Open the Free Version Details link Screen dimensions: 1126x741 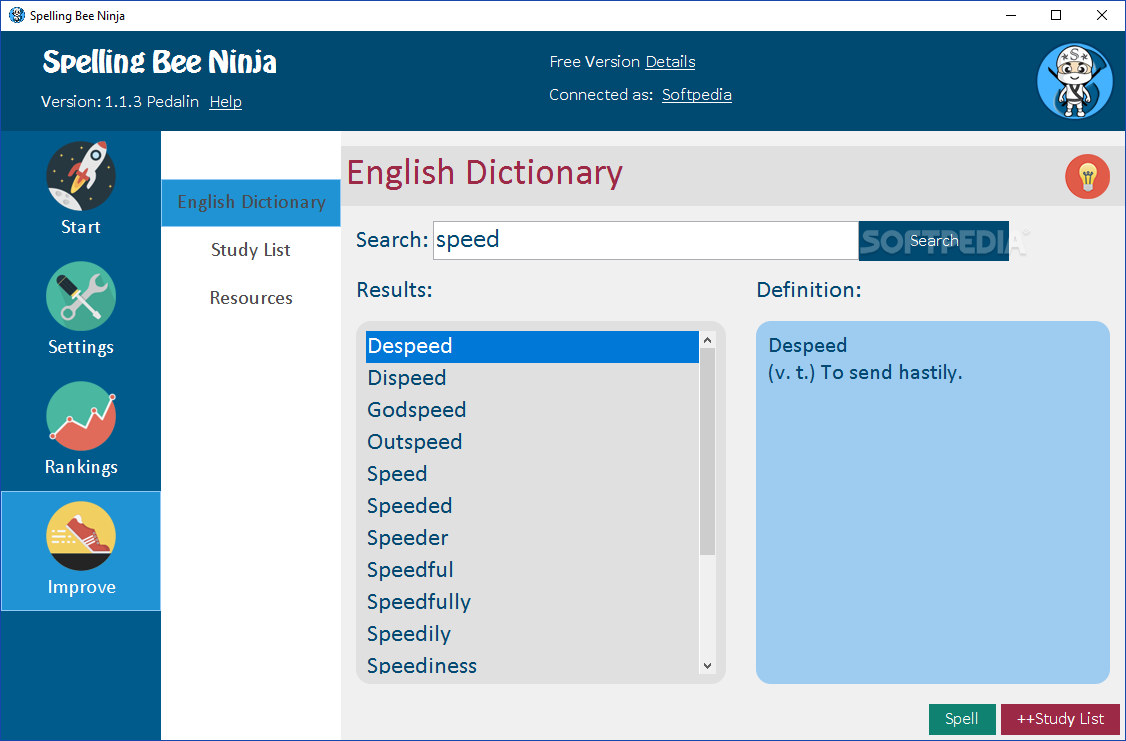(x=670, y=62)
